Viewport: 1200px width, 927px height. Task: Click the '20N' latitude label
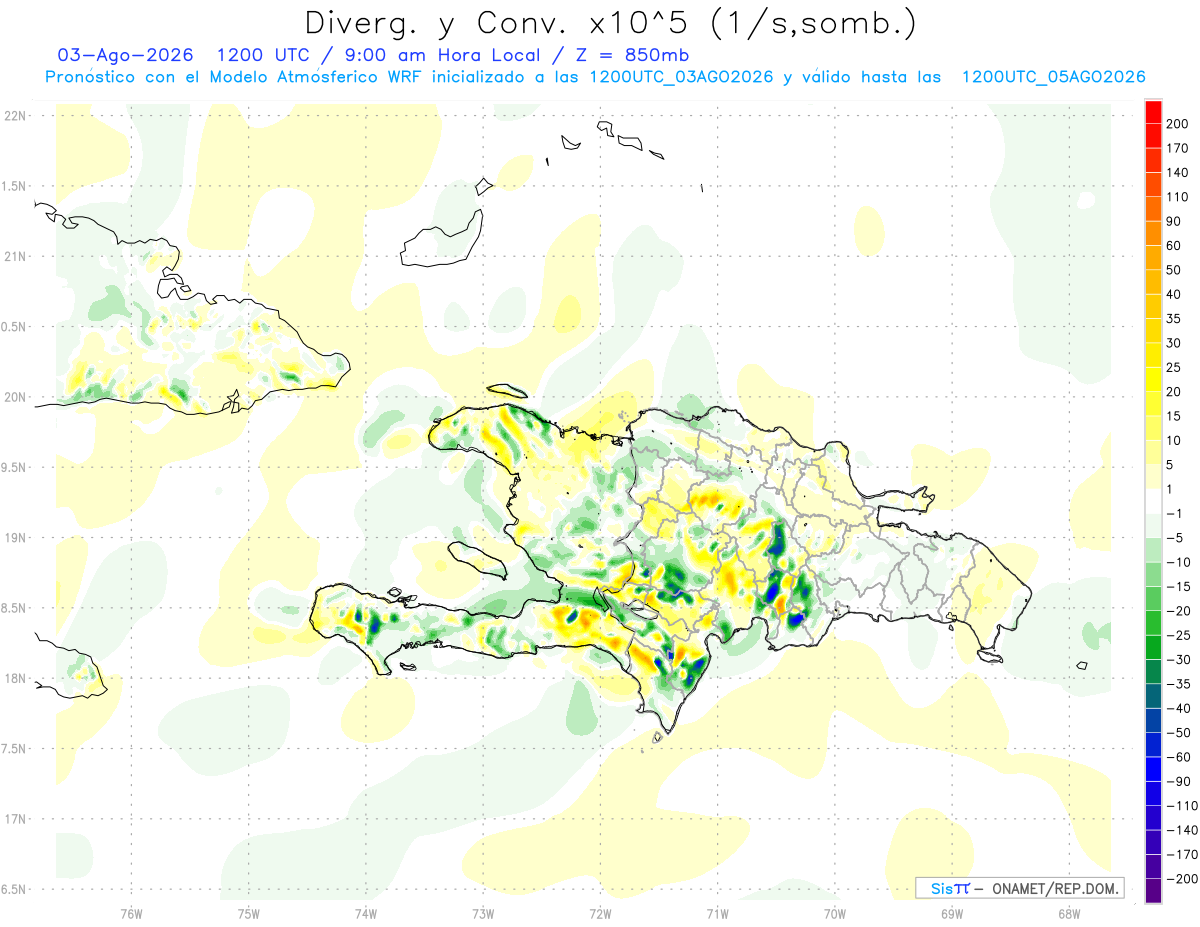[x=14, y=397]
